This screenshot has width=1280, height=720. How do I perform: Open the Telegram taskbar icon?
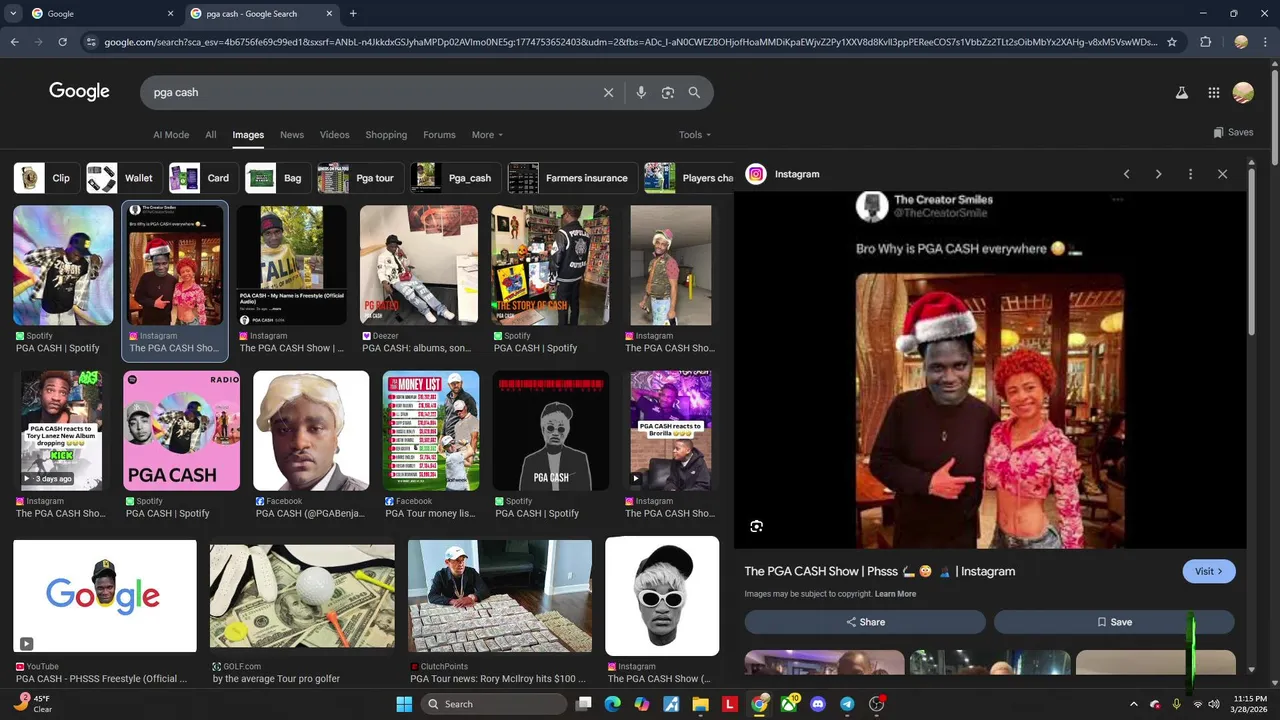[x=847, y=704]
